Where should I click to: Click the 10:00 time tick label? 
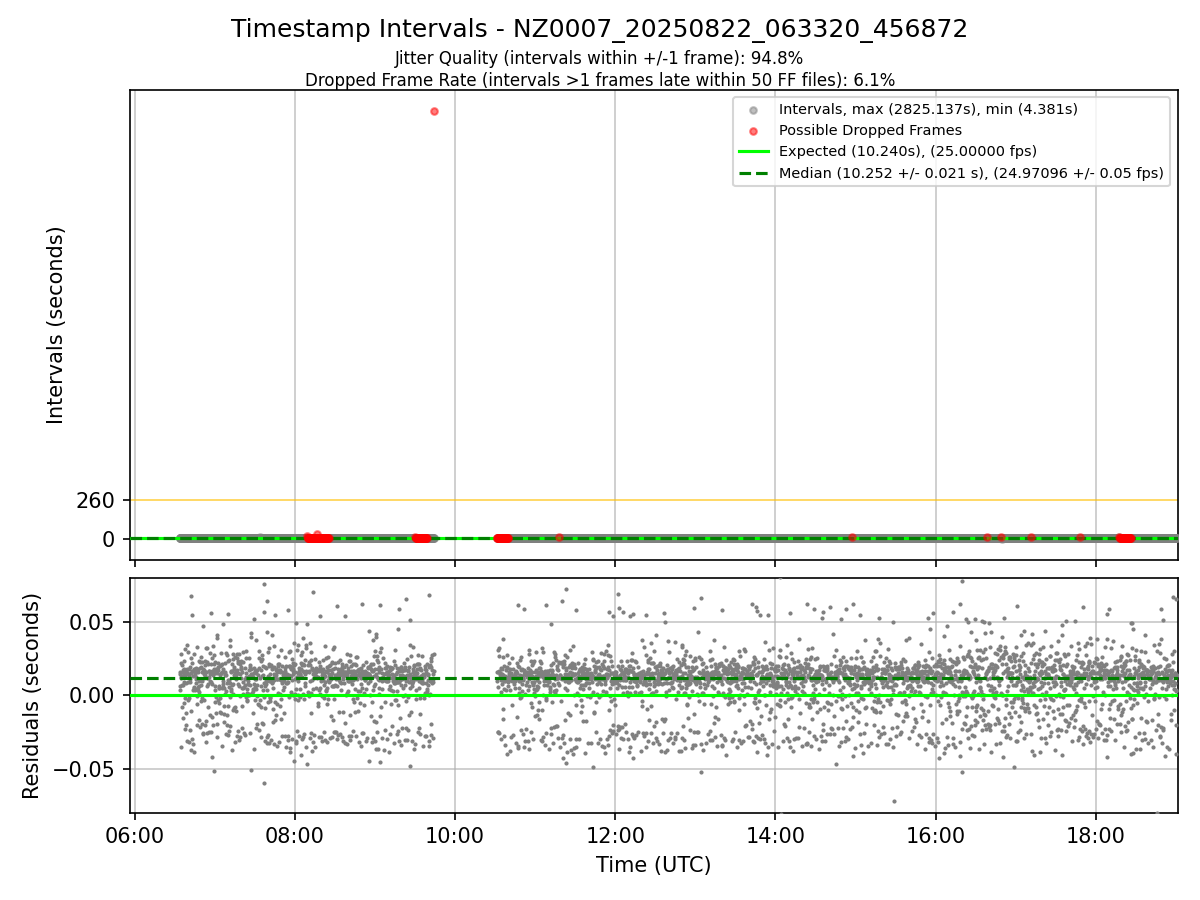click(455, 834)
